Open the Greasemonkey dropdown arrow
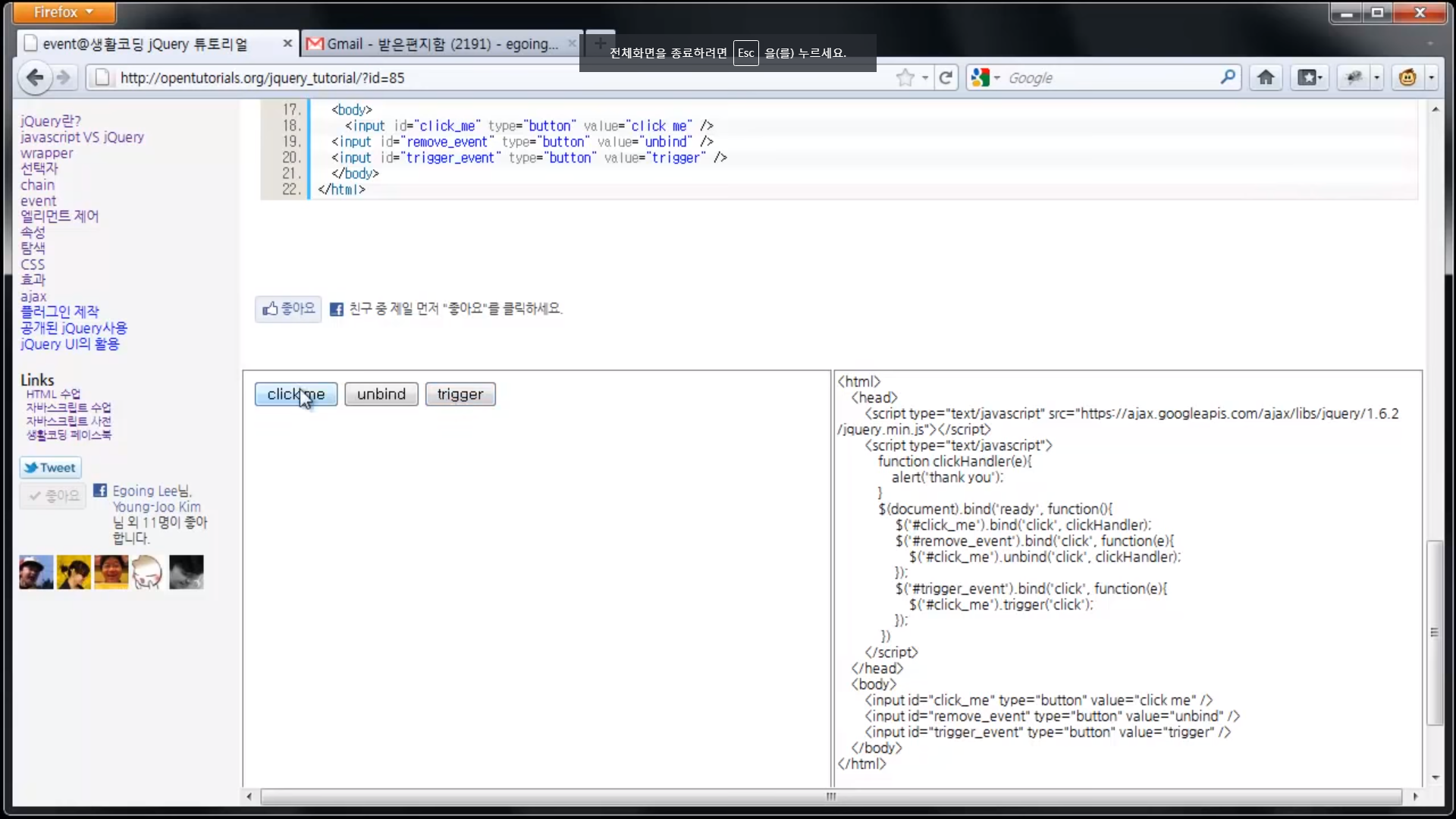Screen dimensions: 1456x819 pyautogui.click(x=1431, y=77)
